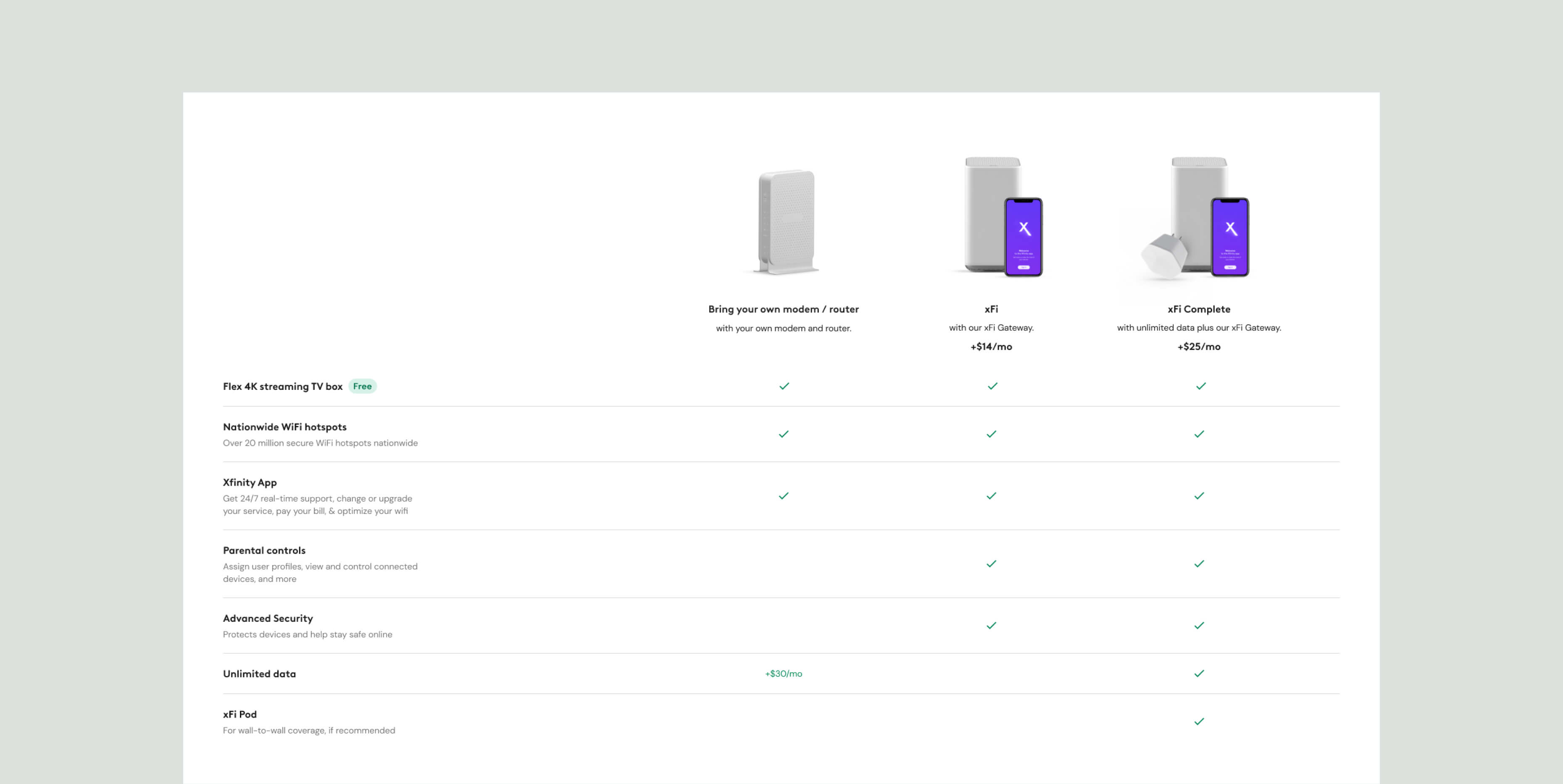Click the Bring your own modem / router heading
1563x784 pixels.
[783, 309]
